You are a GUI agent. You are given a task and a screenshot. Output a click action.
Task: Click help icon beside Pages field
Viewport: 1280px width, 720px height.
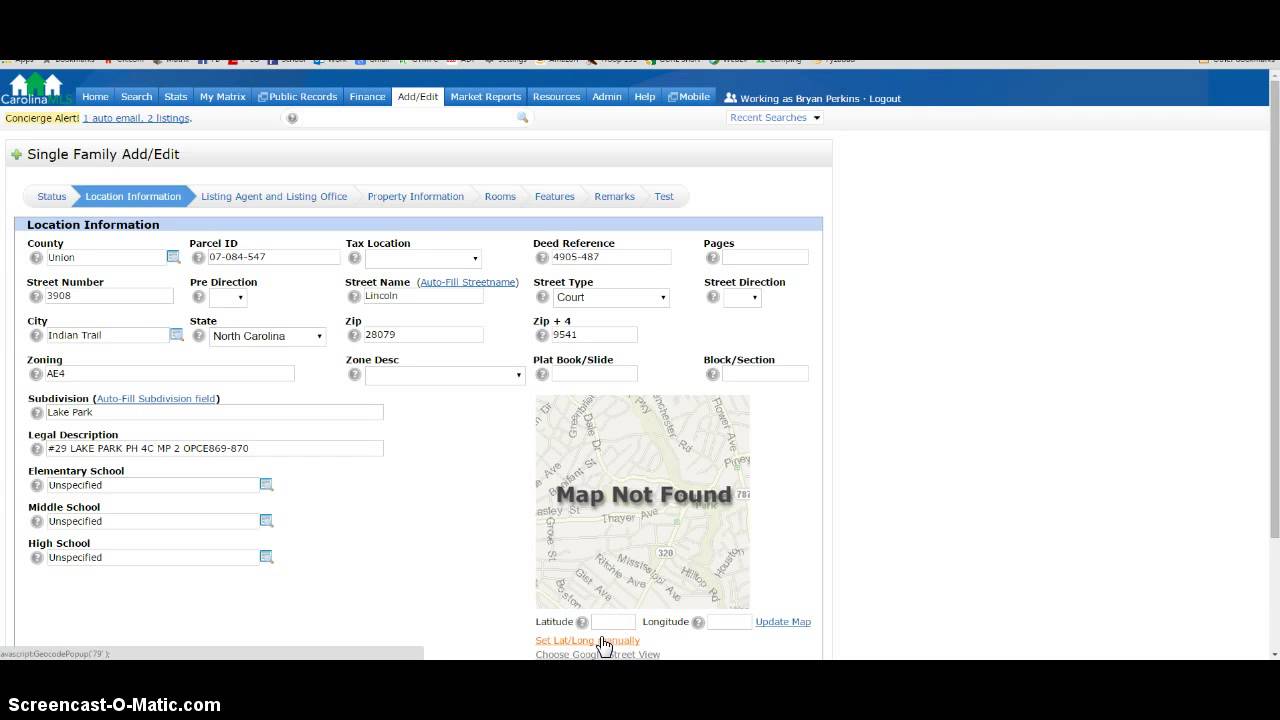click(712, 258)
